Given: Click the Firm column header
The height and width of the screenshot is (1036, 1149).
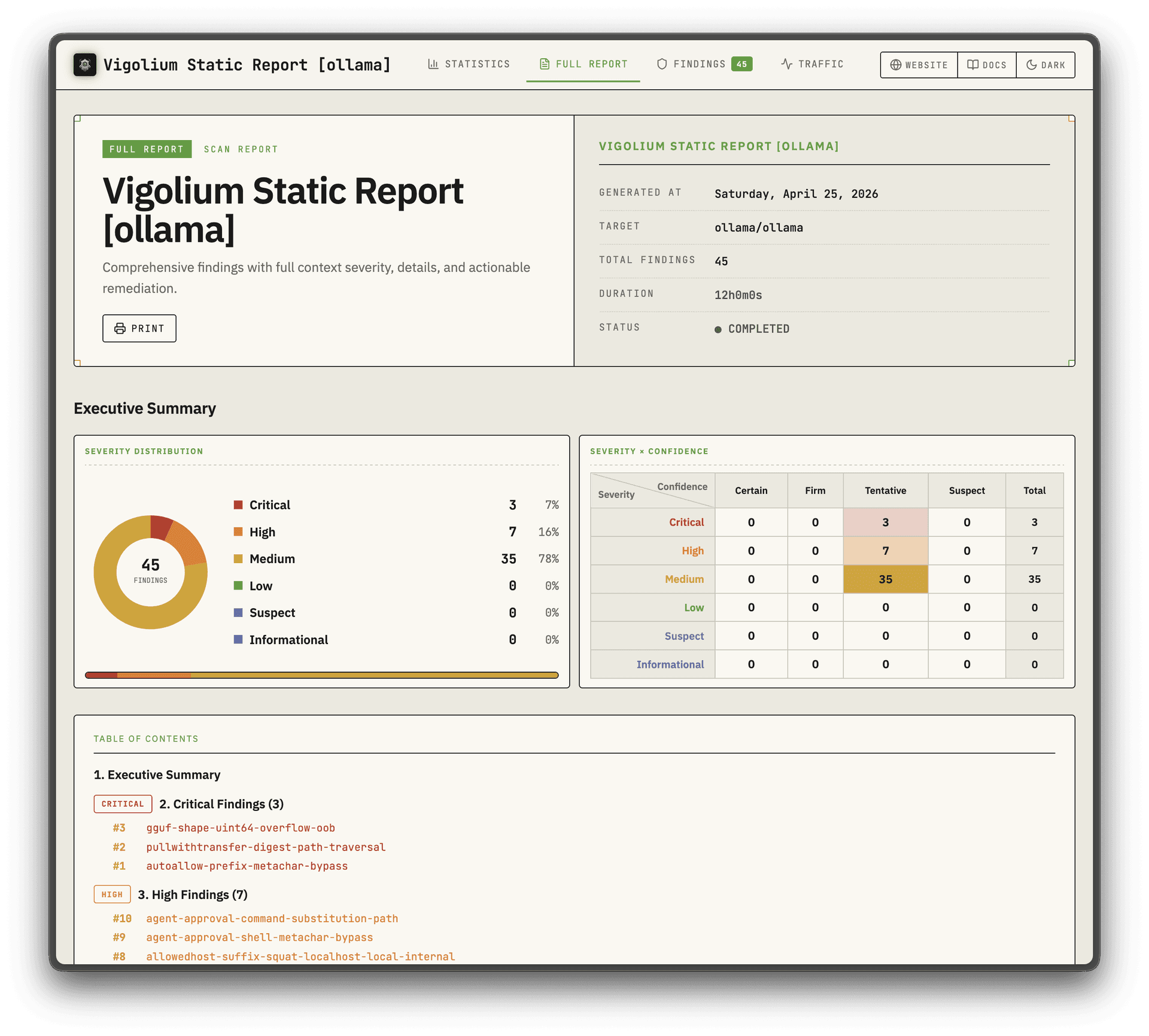Looking at the screenshot, I should [815, 491].
